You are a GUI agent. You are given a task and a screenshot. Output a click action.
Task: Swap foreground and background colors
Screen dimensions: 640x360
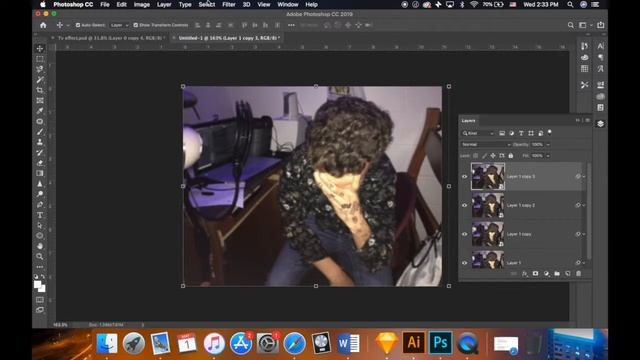click(43, 276)
